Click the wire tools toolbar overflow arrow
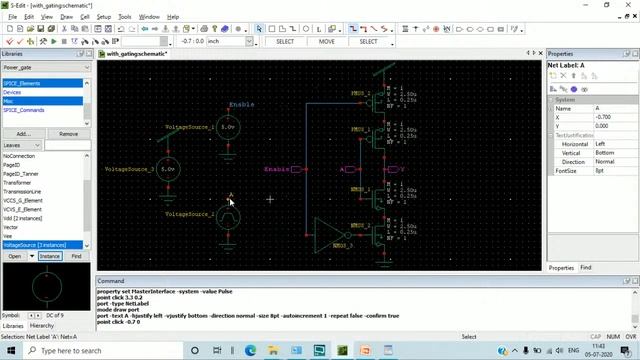The height and width of the screenshot is (360, 640). (x=392, y=30)
